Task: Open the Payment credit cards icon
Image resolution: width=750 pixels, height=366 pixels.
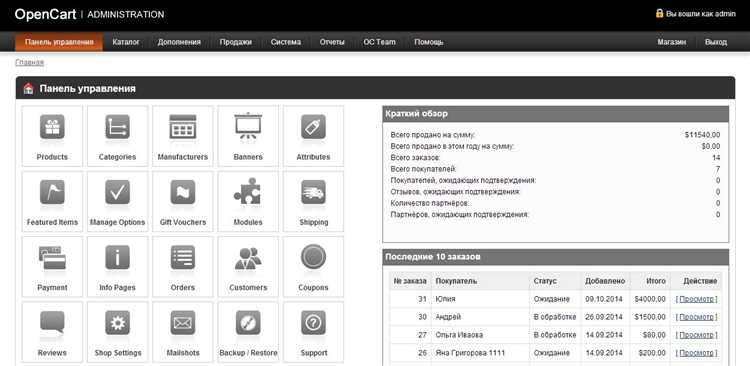Action: pos(52,258)
